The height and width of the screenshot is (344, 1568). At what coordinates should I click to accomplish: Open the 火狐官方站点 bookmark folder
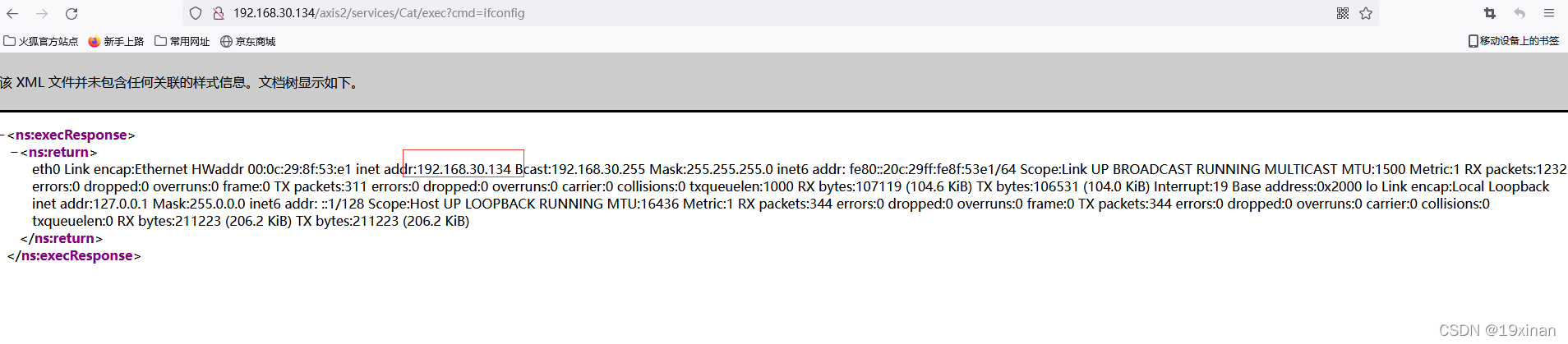pos(41,41)
